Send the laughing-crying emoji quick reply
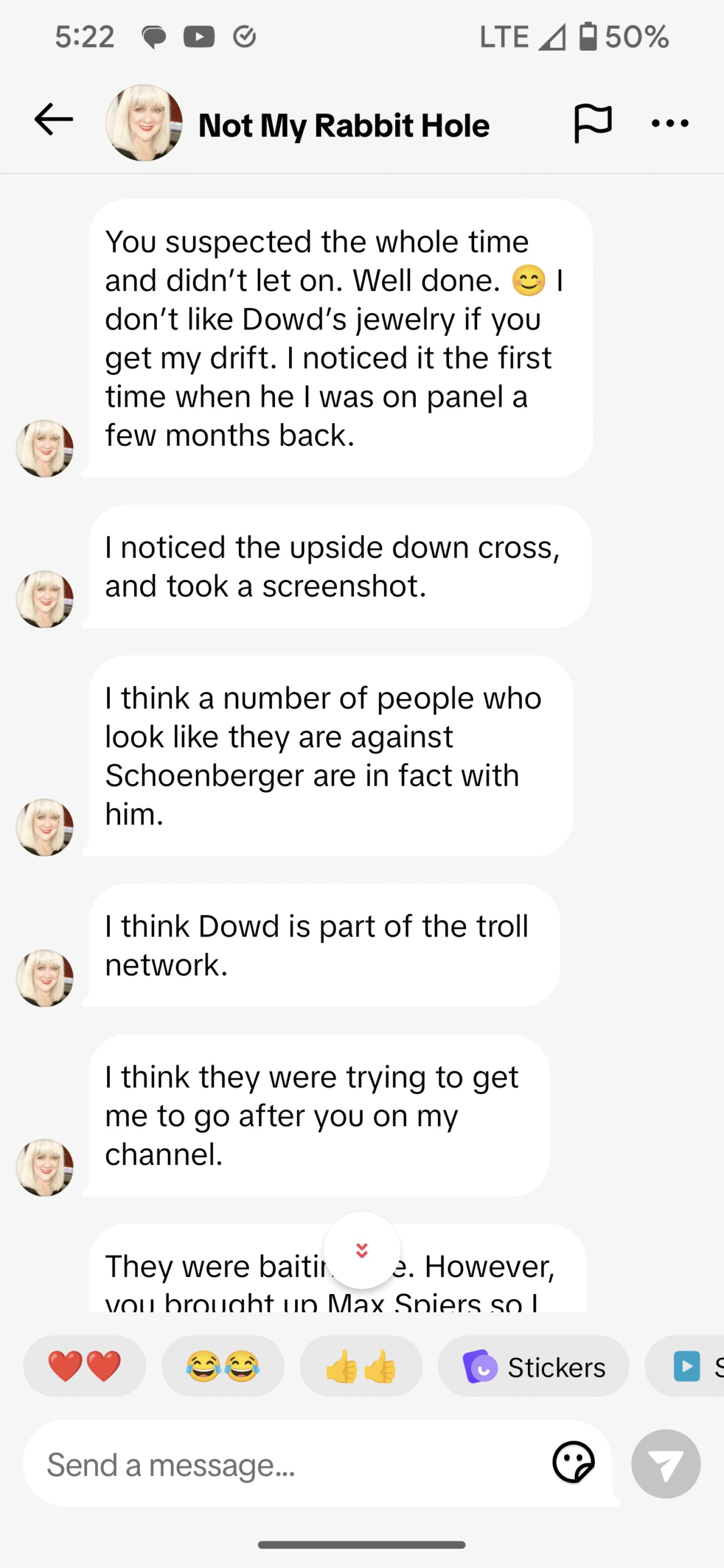The image size is (724, 1568). 223,1366
